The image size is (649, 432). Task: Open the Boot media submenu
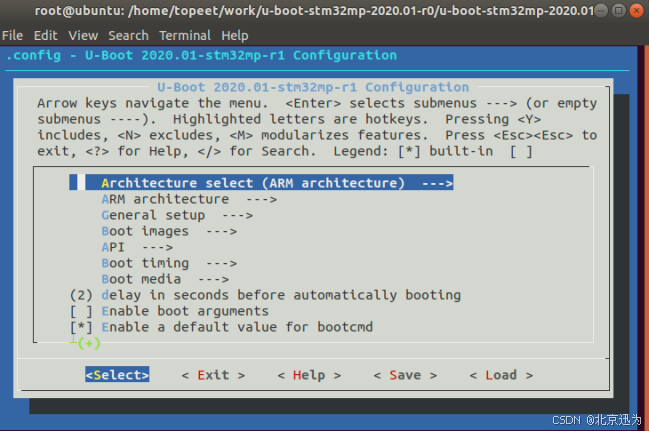pos(165,279)
